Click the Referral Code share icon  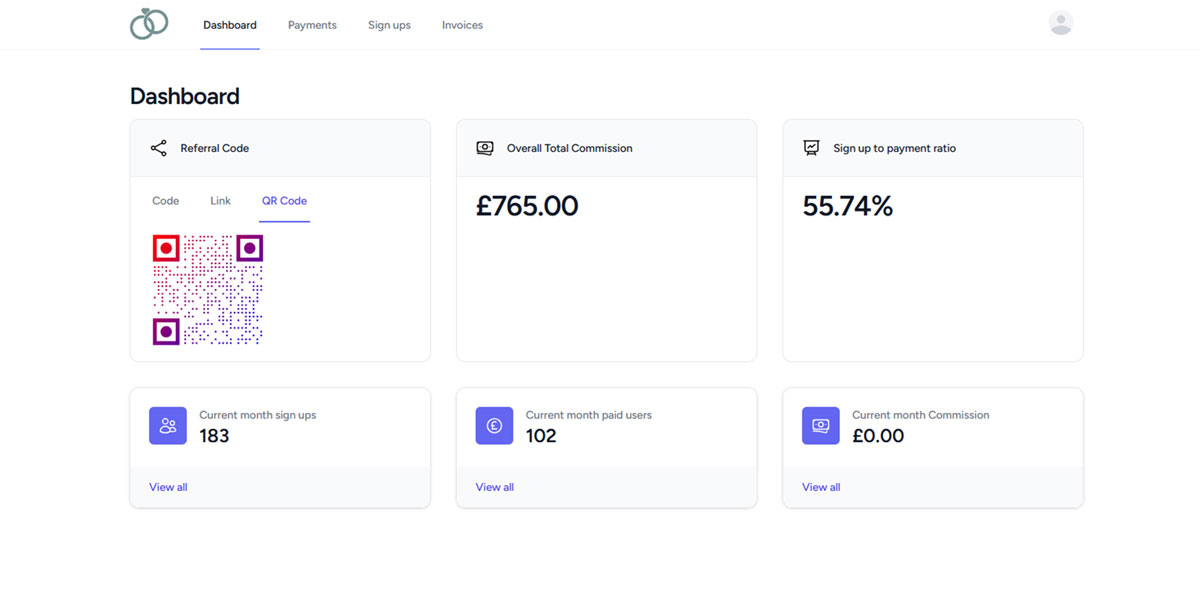click(x=158, y=147)
